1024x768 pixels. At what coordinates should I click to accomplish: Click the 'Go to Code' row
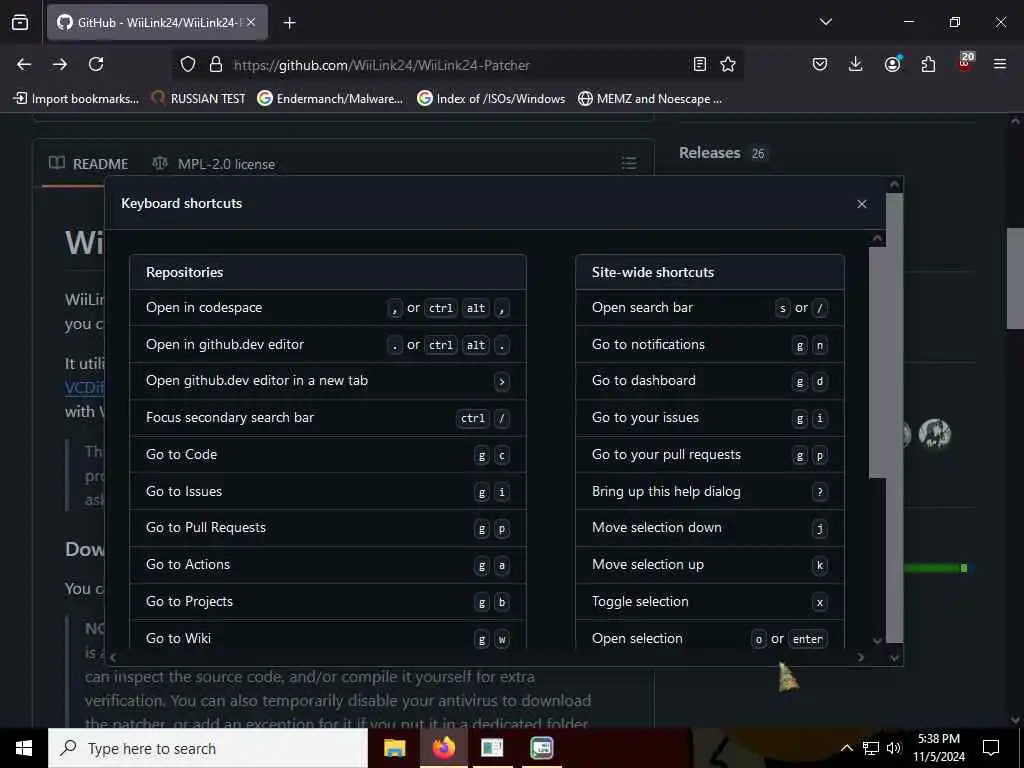tap(328, 455)
